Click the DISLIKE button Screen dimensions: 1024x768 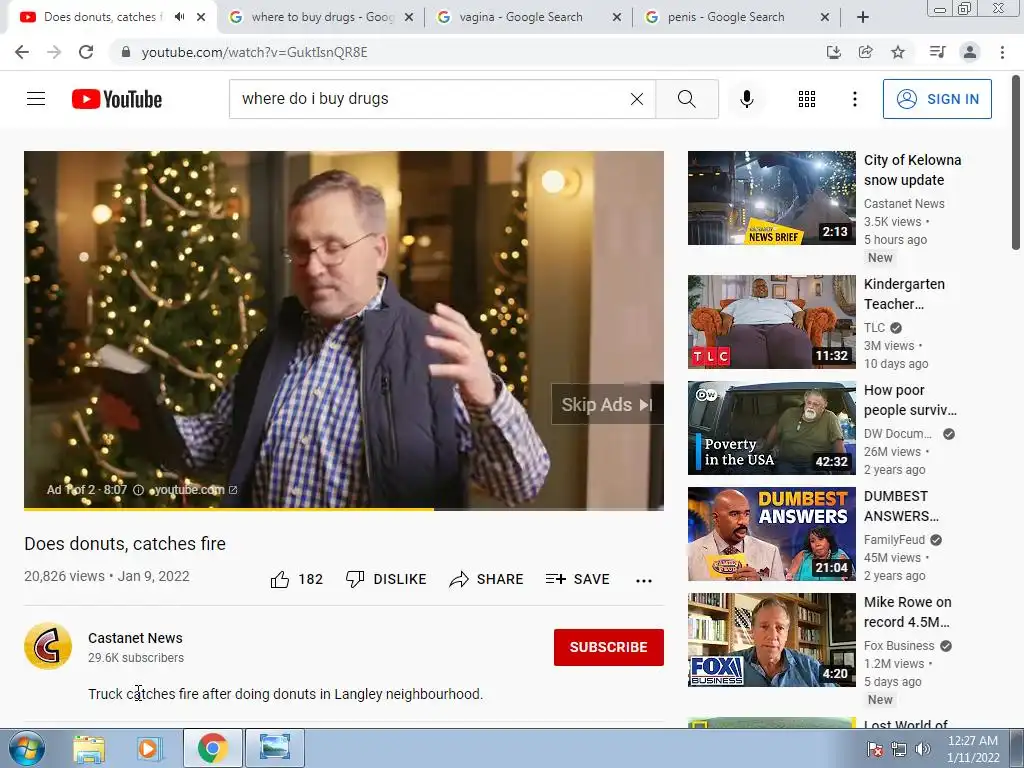(x=386, y=579)
